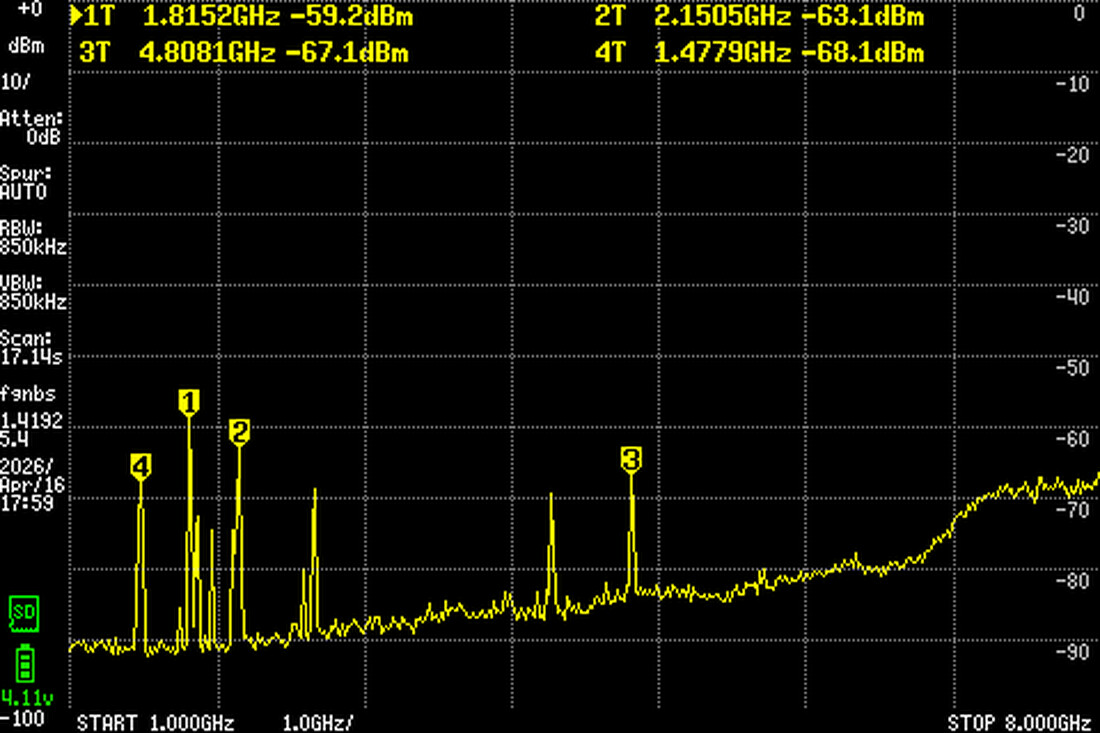Select marker 4 flag on the leftmost peak
Screen dimensions: 1100x733
pyautogui.click(x=140, y=464)
